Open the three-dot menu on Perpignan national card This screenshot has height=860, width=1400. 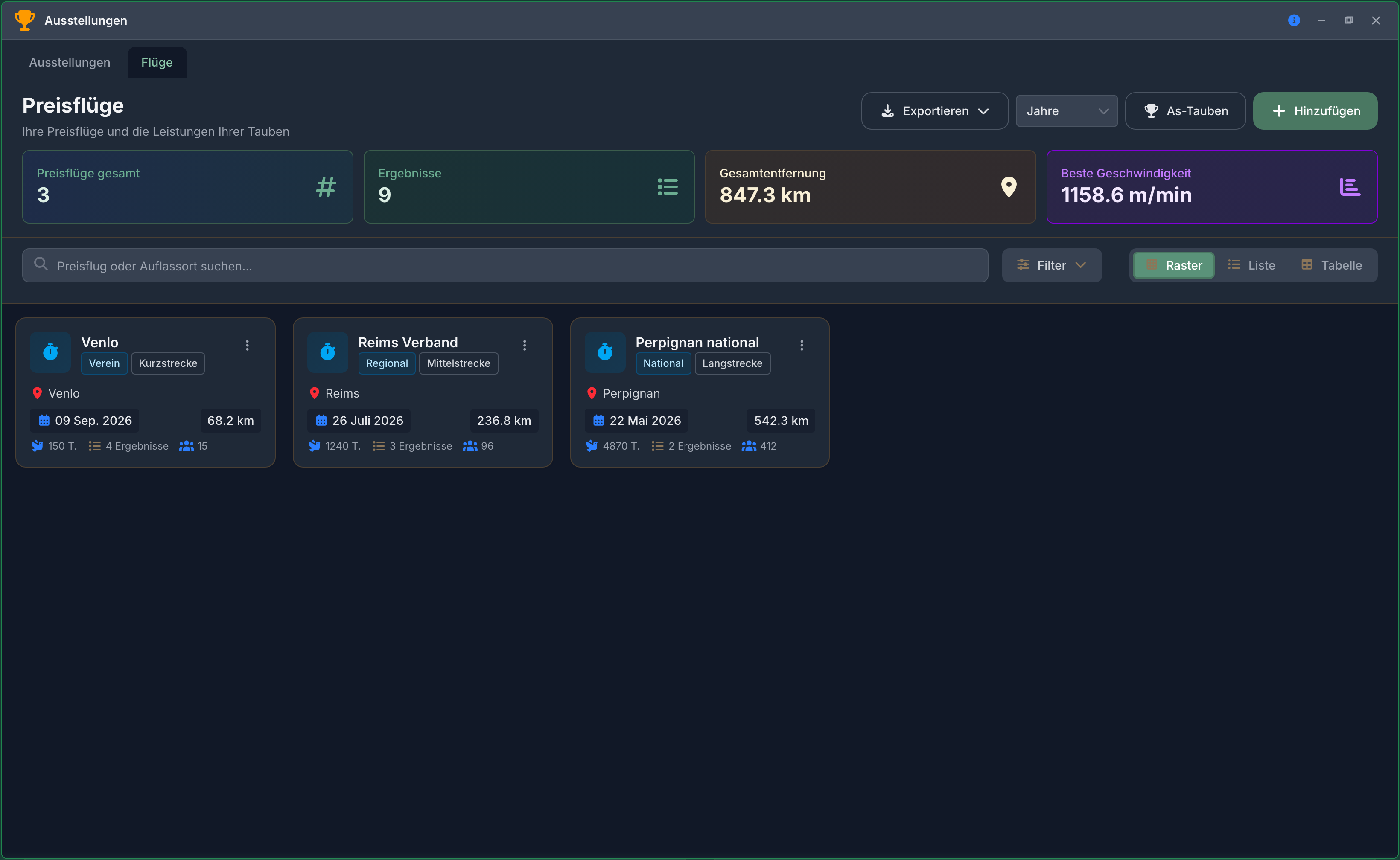[x=801, y=345]
